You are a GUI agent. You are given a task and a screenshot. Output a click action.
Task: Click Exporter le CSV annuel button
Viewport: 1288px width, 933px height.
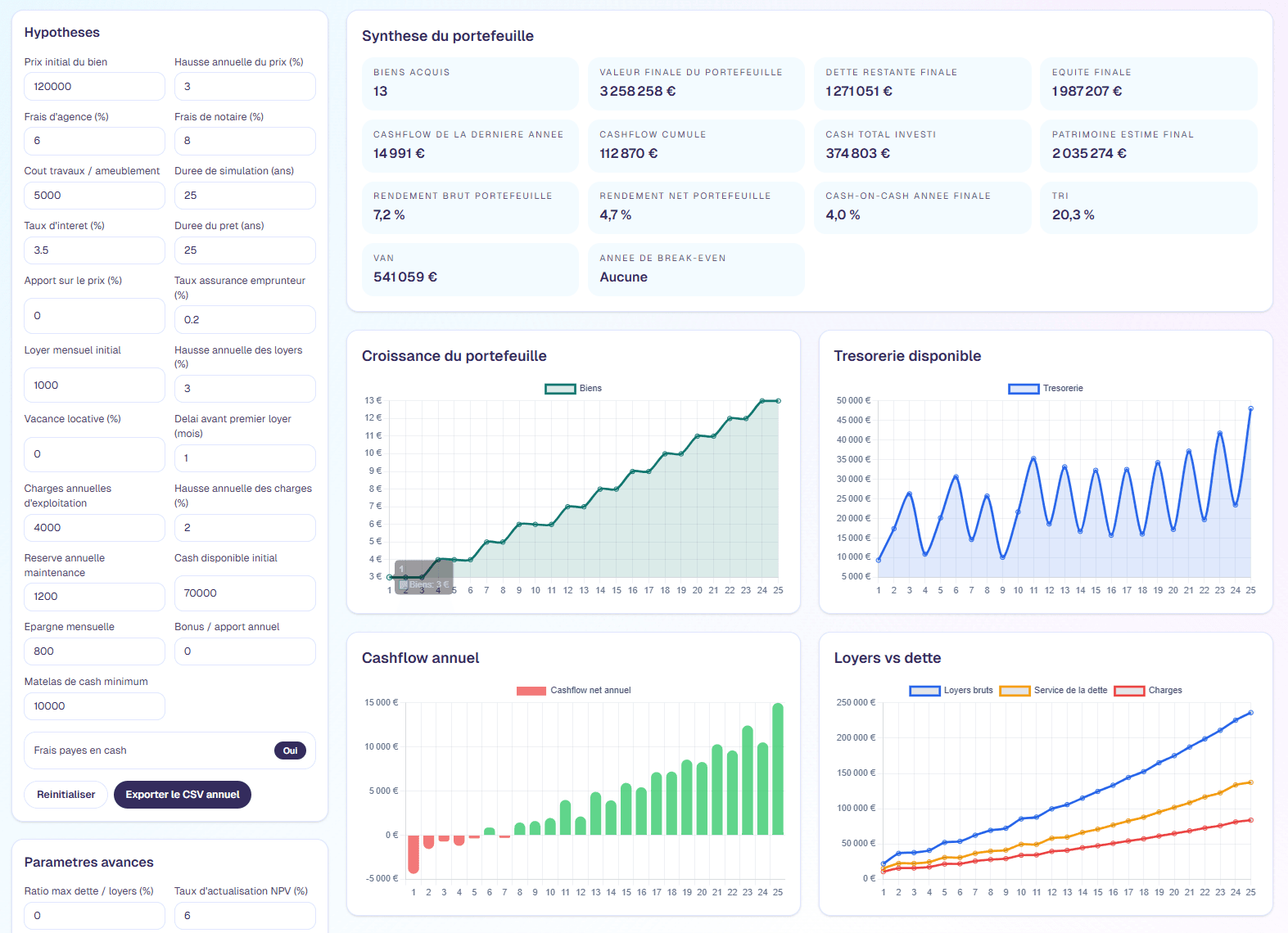coord(183,795)
